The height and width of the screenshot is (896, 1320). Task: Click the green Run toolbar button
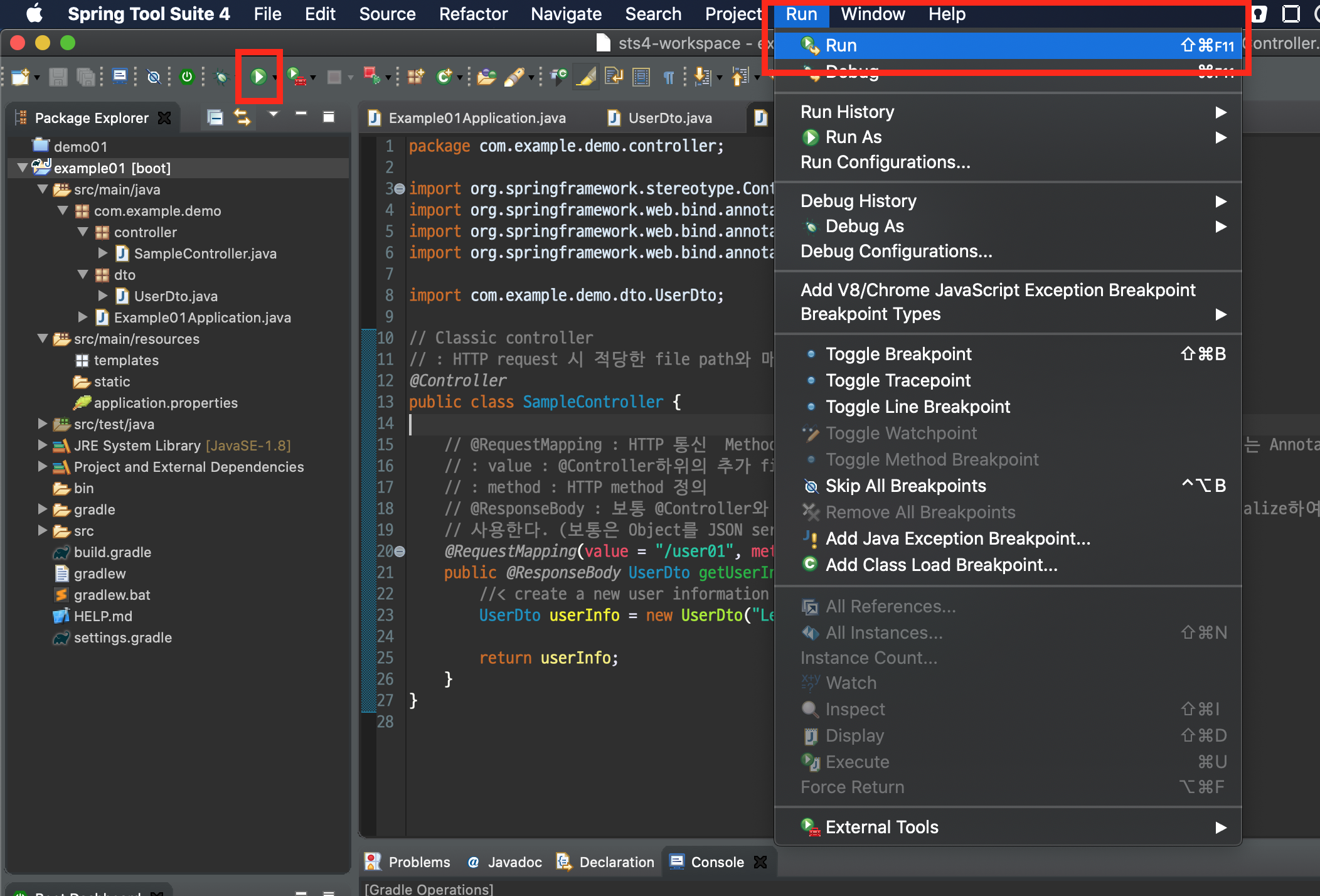pos(258,77)
